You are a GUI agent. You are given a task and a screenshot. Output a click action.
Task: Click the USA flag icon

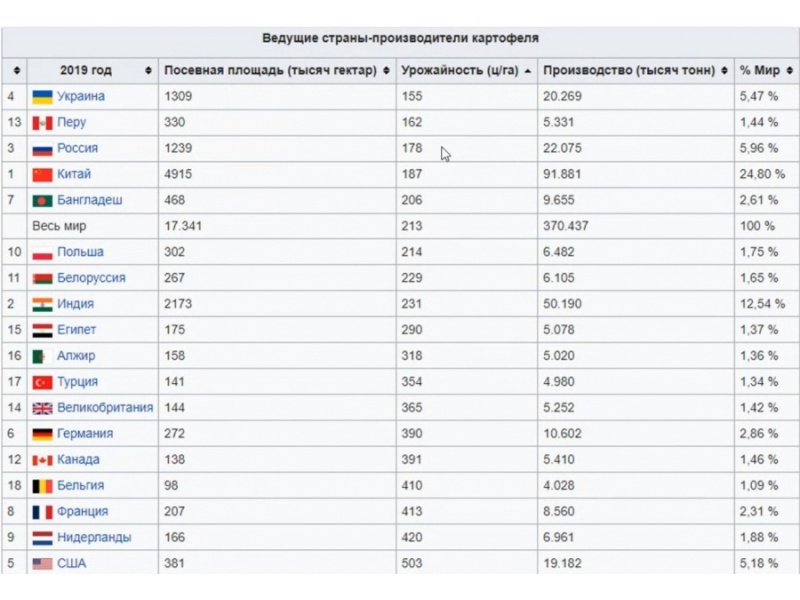click(42, 564)
